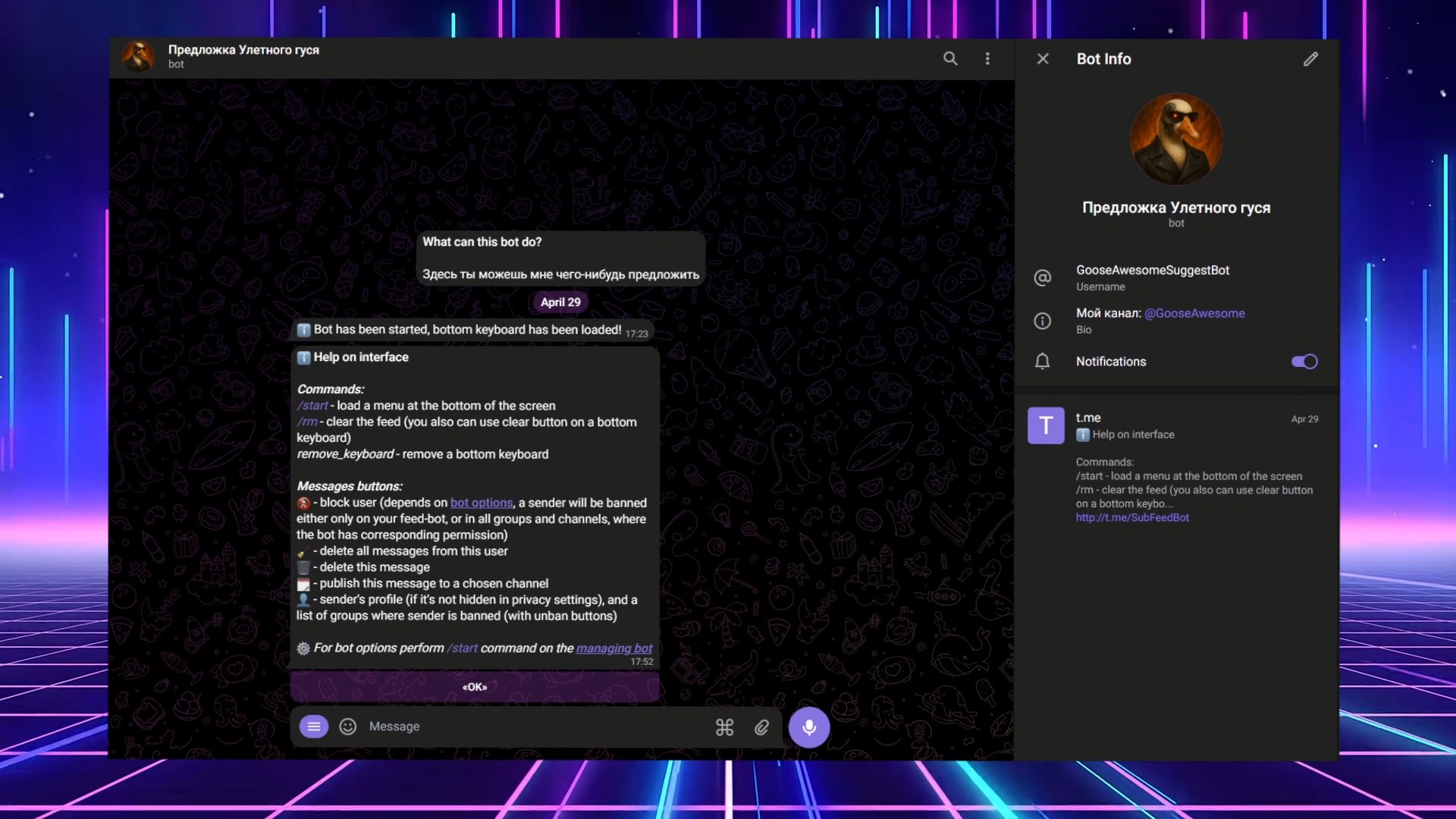Click the GooseAwesomeSuggestBot username row
This screenshot has height=819, width=1456.
(1153, 277)
